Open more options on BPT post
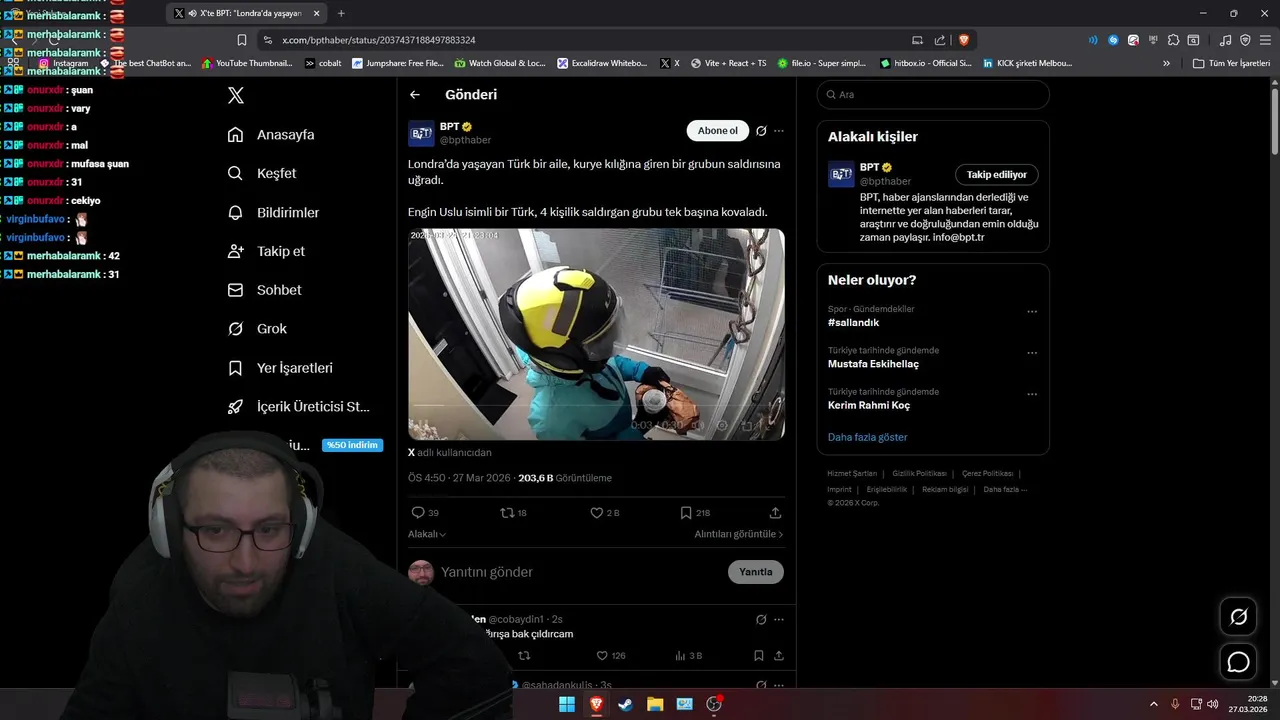Screen dimensions: 1280x720 [x=779, y=131]
